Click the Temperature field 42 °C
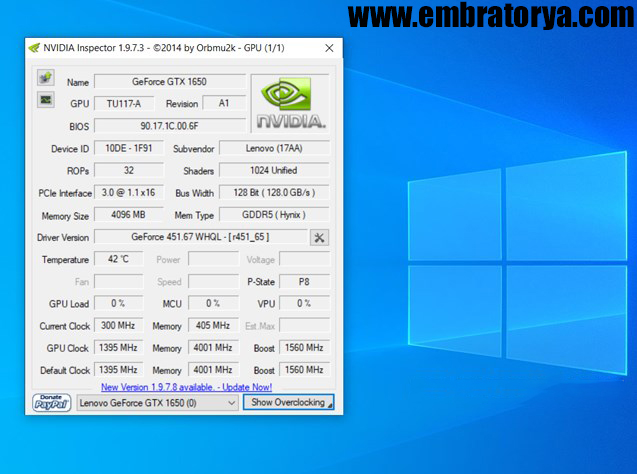The image size is (637, 474). point(119,259)
